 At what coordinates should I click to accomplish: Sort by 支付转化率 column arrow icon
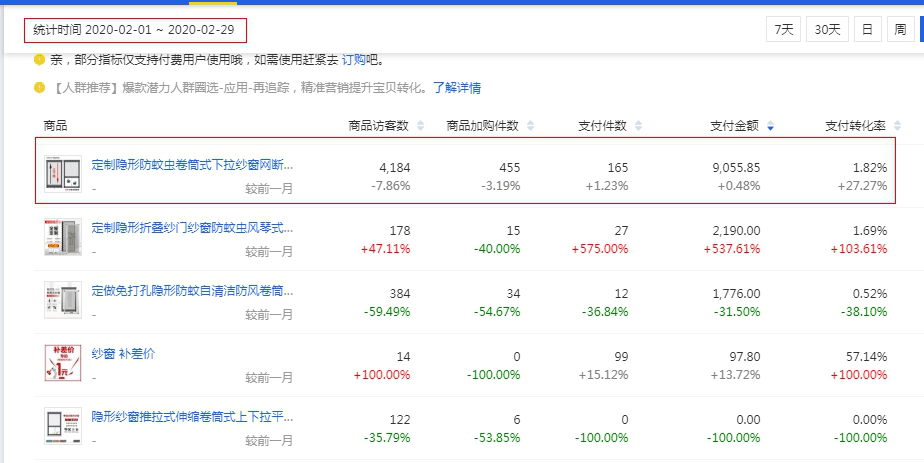(x=897, y=126)
